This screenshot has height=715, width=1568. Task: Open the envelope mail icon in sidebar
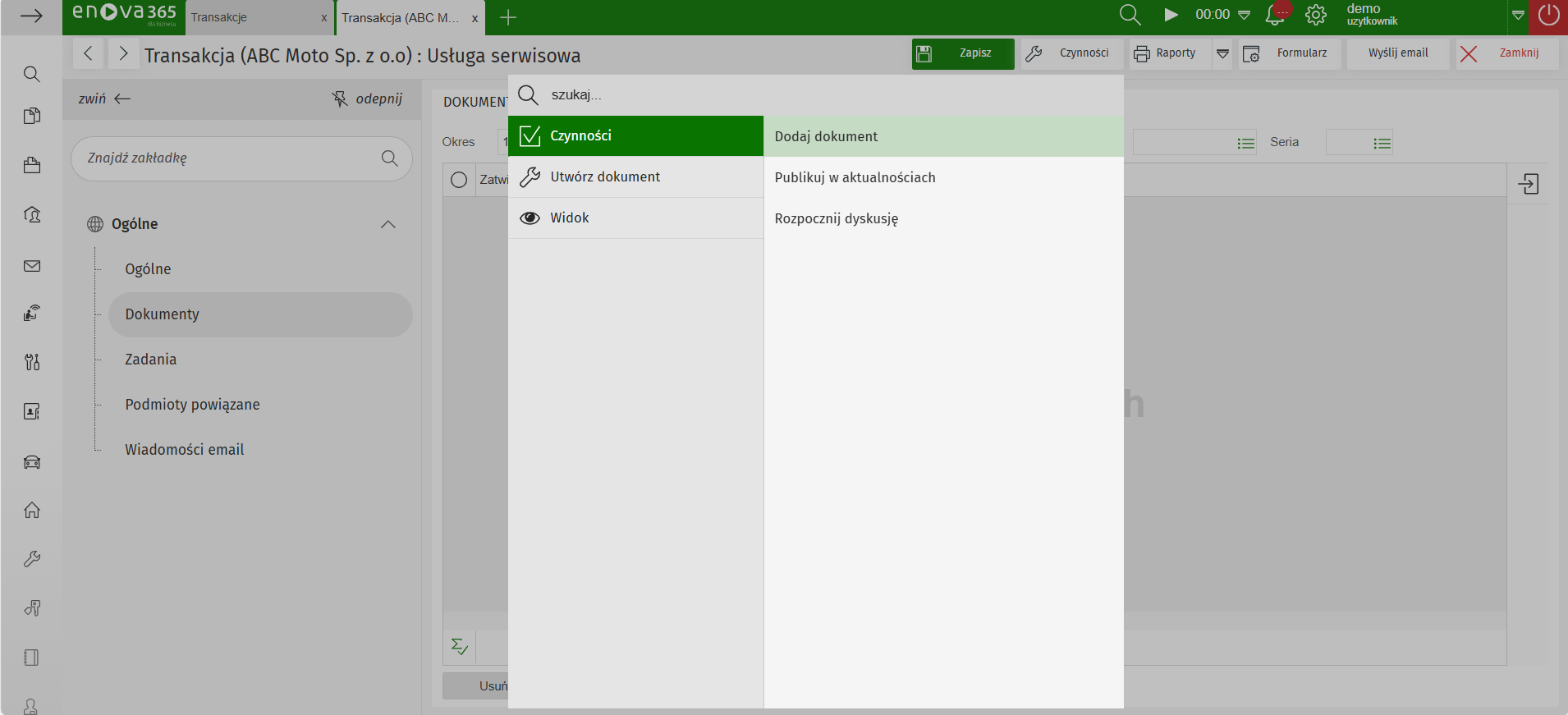click(x=32, y=266)
